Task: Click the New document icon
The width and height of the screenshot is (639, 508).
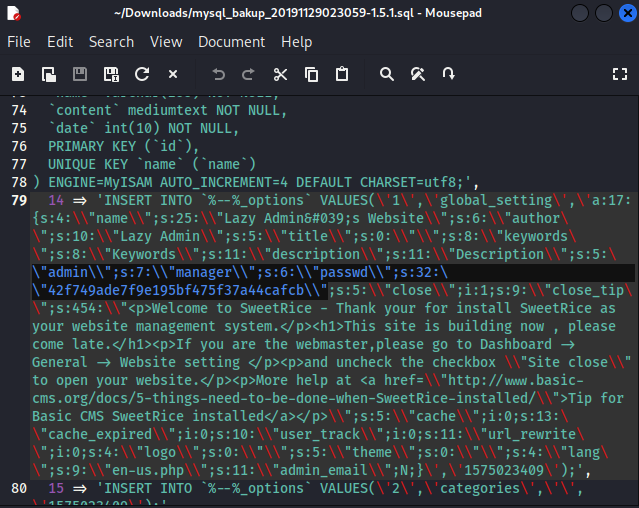Action: pos(18,74)
